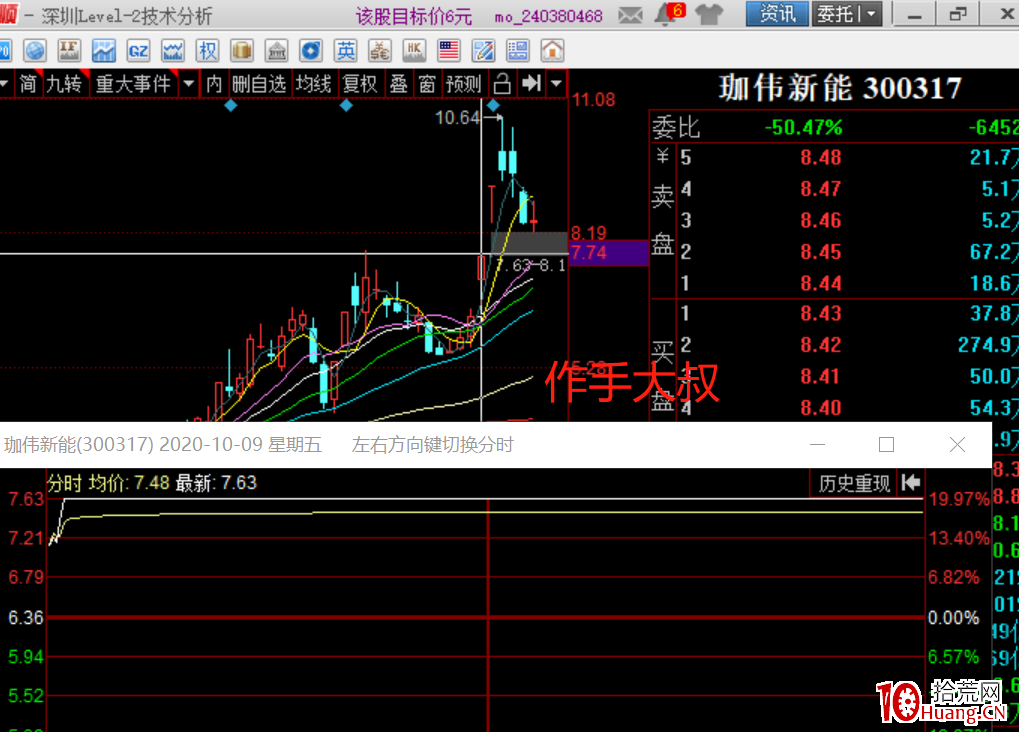The width and height of the screenshot is (1019, 732).
Task: Open the gold bullion toolbar icon
Action: [242, 51]
